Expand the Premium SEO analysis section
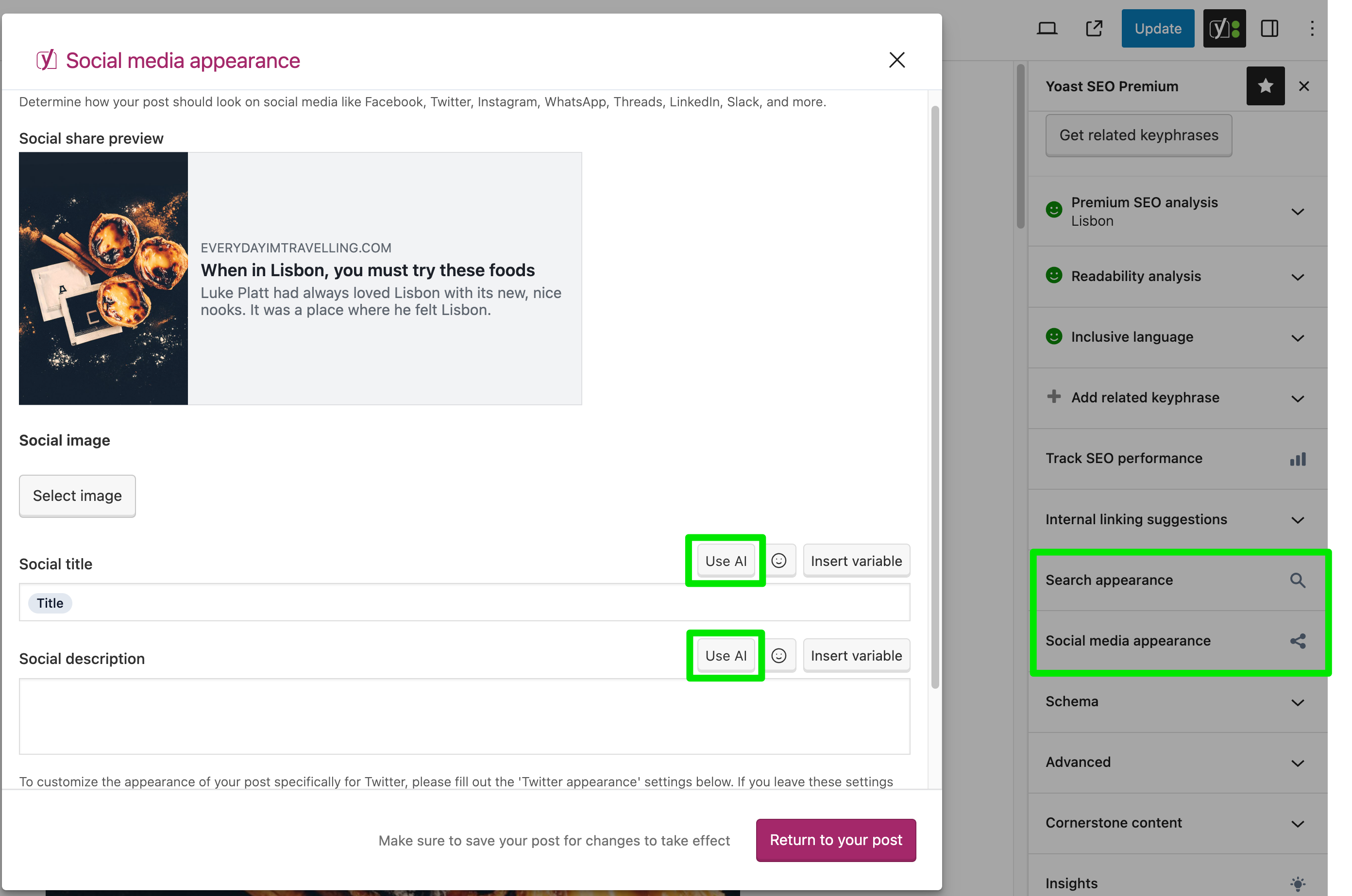This screenshot has height=896, width=1352. (x=1297, y=212)
